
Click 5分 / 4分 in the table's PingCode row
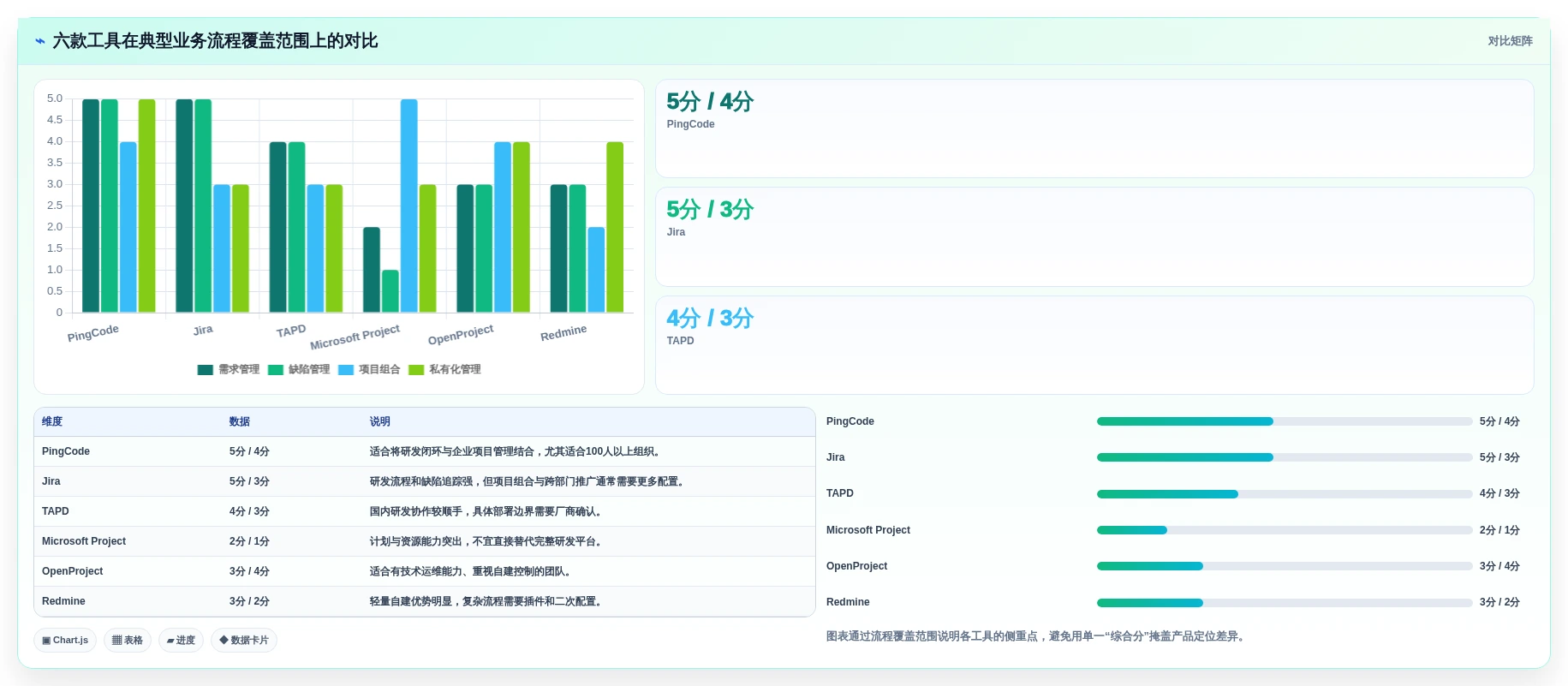[x=249, y=451]
